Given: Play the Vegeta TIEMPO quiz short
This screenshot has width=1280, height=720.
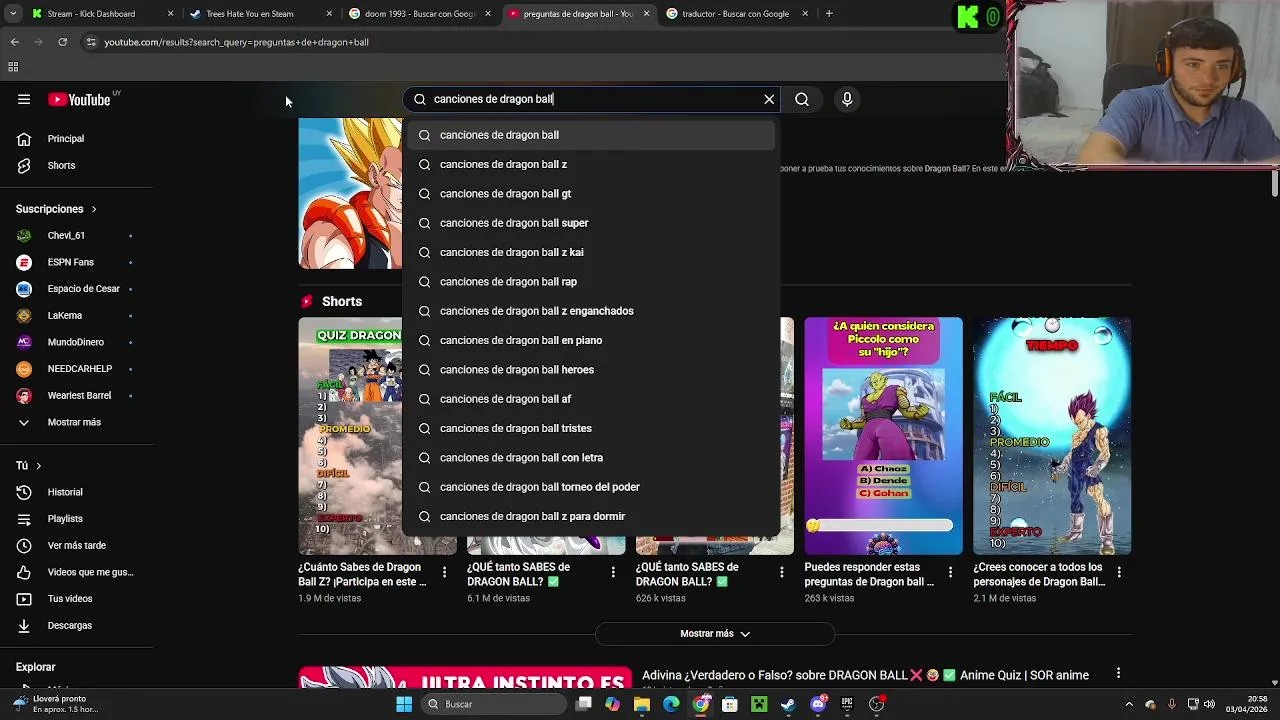Looking at the screenshot, I should (1052, 436).
